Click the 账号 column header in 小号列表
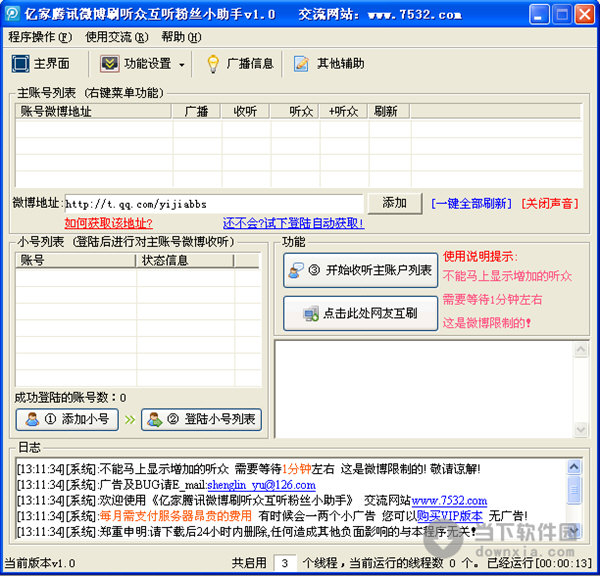Viewport: 600px width, 576px height. click(75, 260)
